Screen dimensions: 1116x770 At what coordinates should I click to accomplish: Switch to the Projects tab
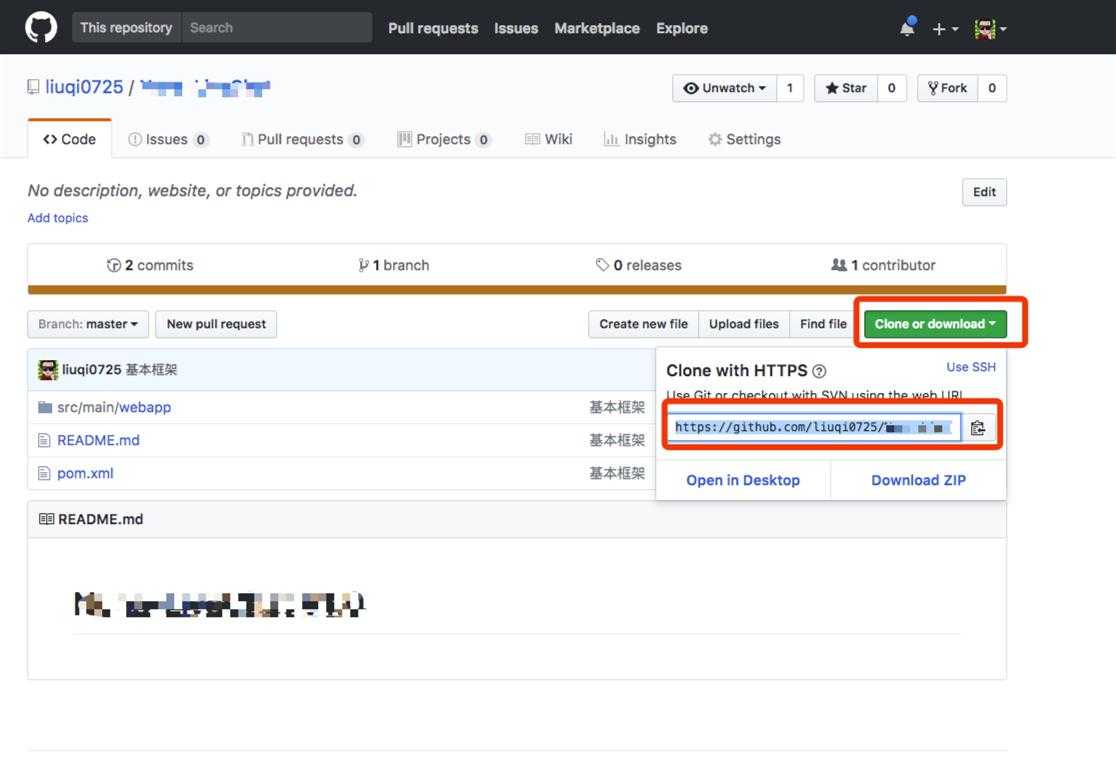coord(444,139)
